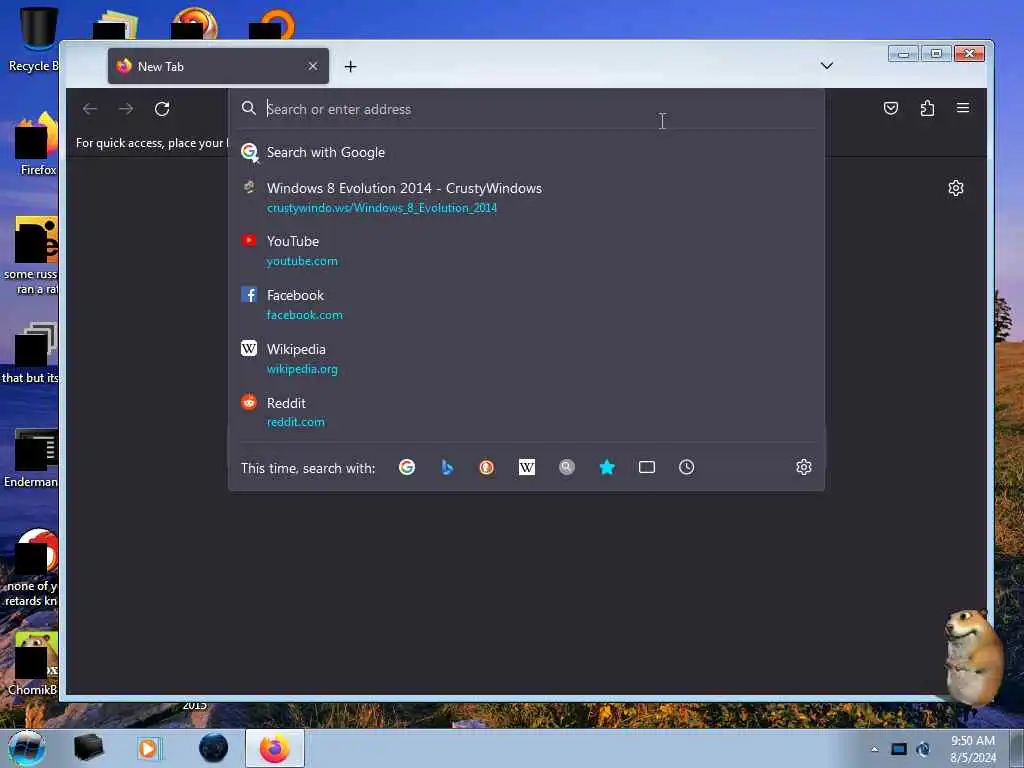Open Firefox hamburger application menu
The image size is (1024, 768).
tap(963, 108)
